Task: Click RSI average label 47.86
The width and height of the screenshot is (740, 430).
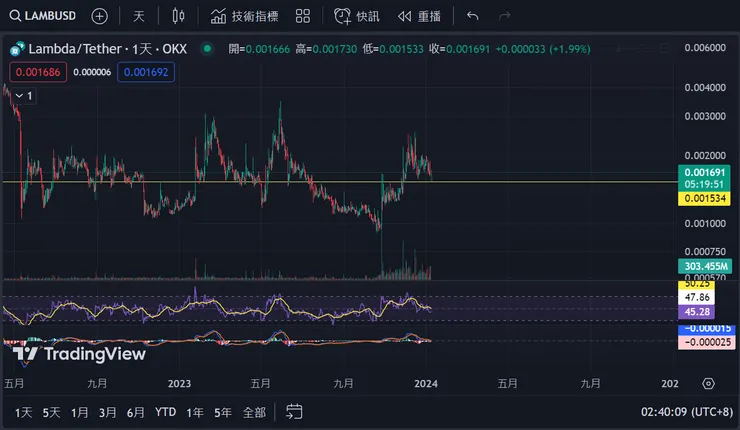Action: (697, 297)
